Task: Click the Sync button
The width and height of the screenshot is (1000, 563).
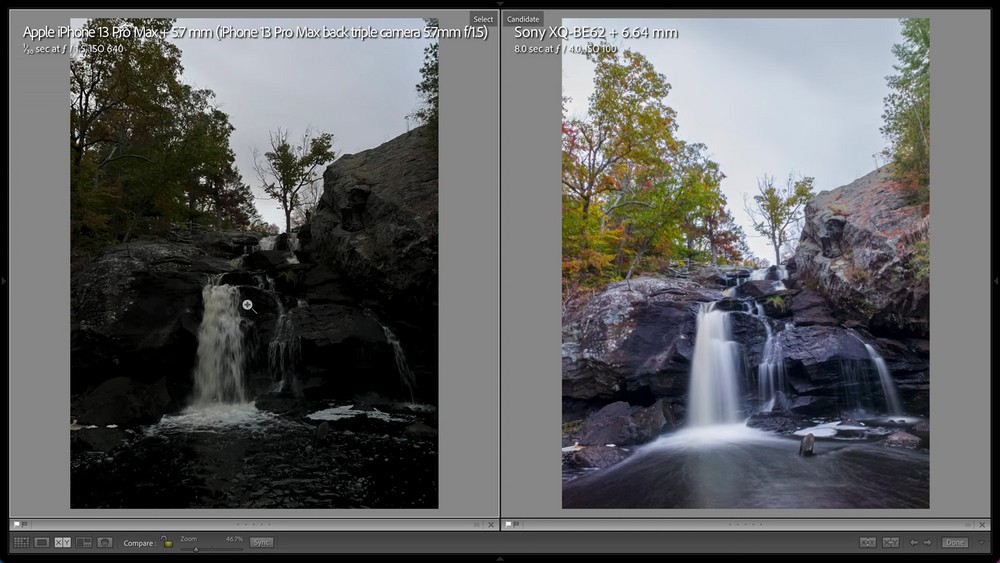Action: click(261, 542)
